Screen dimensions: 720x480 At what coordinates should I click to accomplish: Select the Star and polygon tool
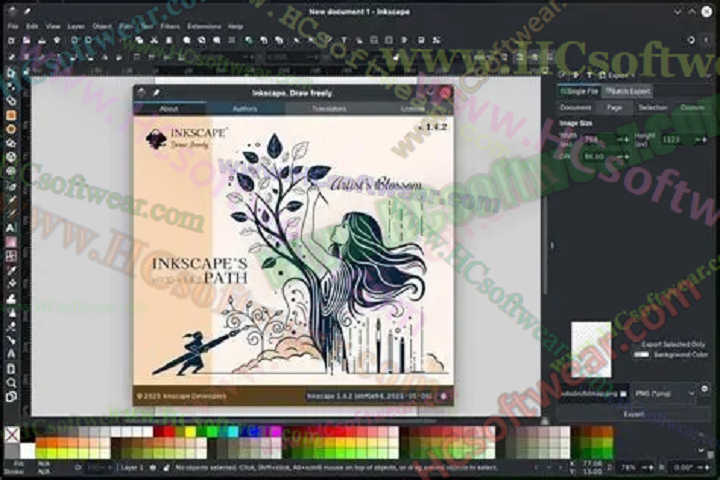[11, 143]
